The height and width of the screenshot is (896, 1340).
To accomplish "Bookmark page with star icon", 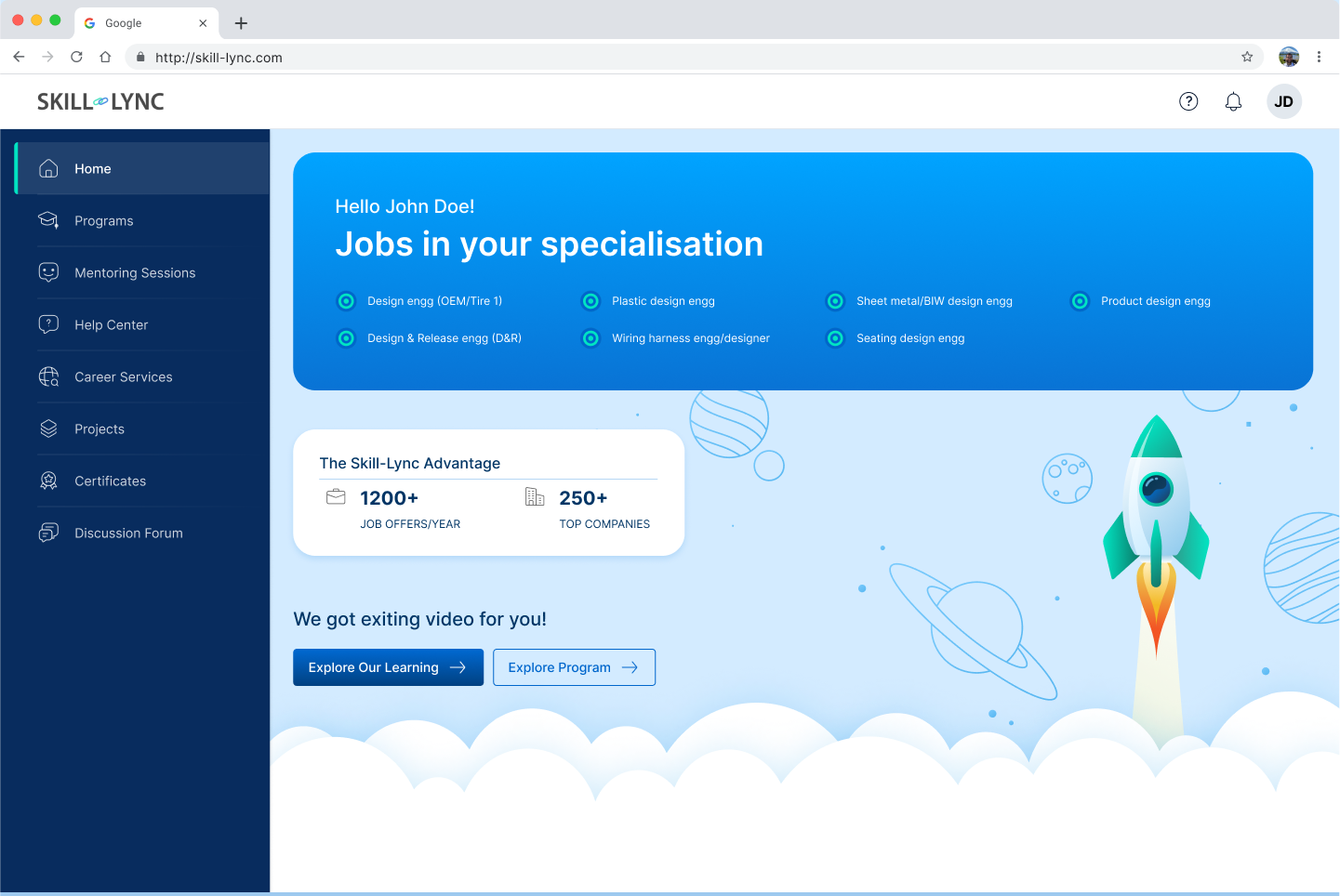I will [x=1247, y=57].
